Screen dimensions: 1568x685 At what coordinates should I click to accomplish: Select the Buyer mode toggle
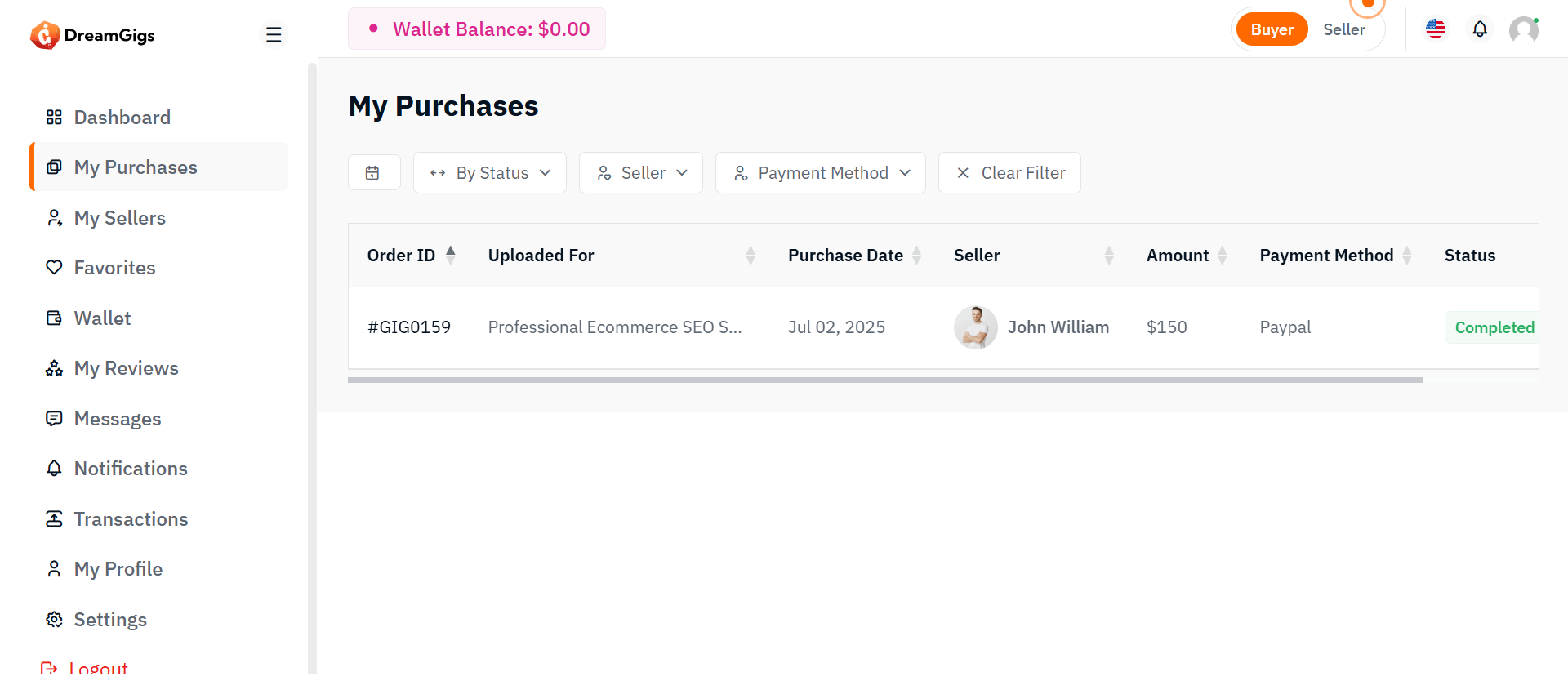tap(1272, 30)
